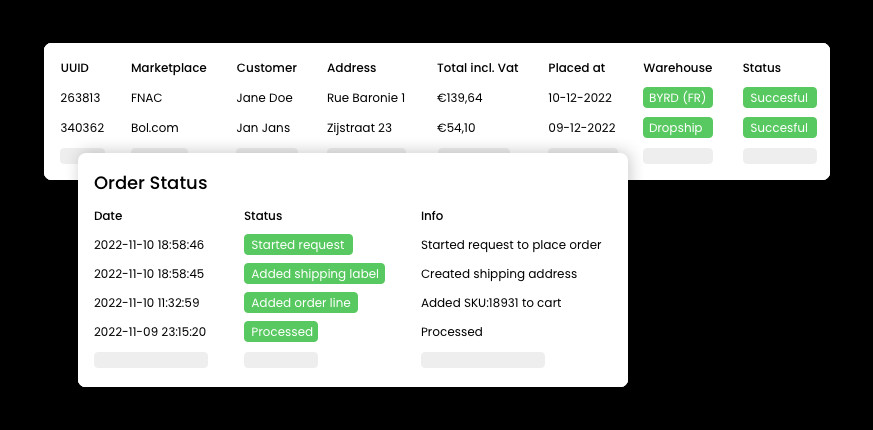
Task: Click the green Processed status badge
Action: point(281,331)
